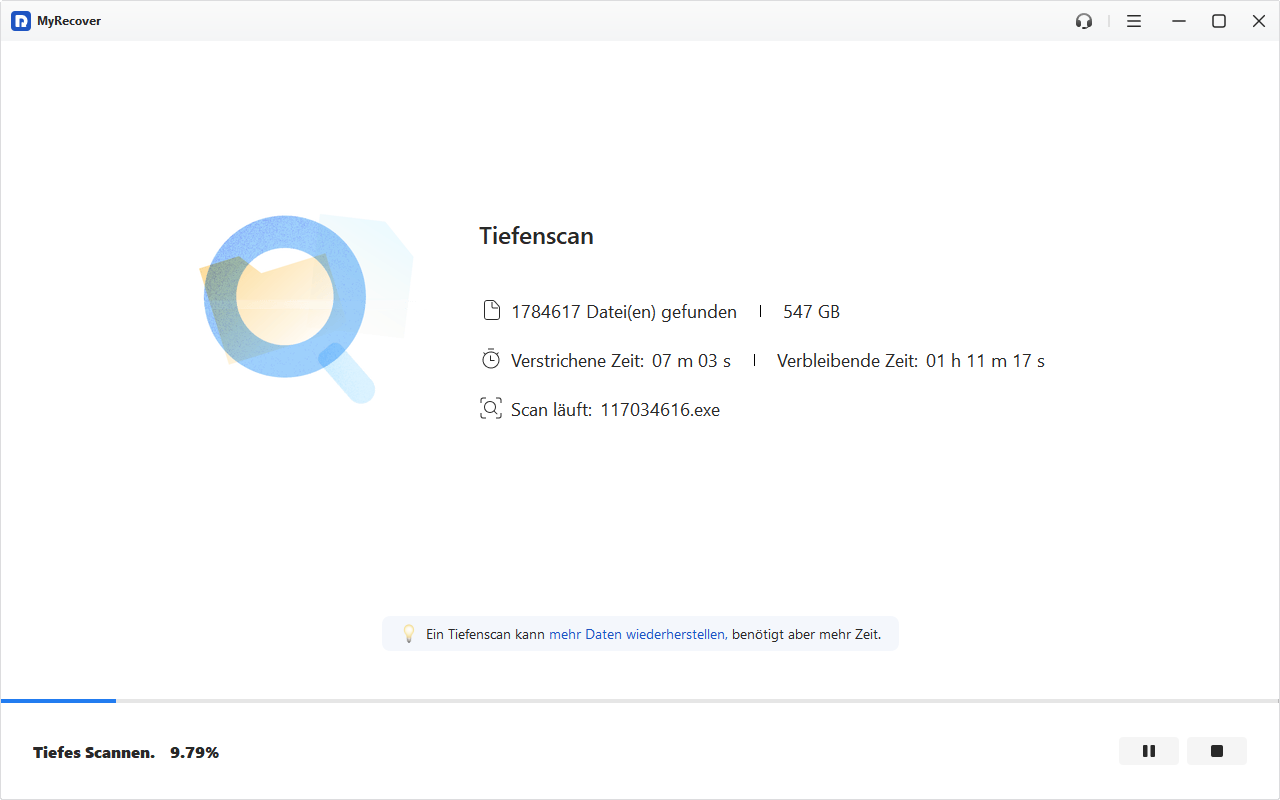This screenshot has width=1280, height=800.
Task: Click the file icon beside found files
Action: [491, 311]
